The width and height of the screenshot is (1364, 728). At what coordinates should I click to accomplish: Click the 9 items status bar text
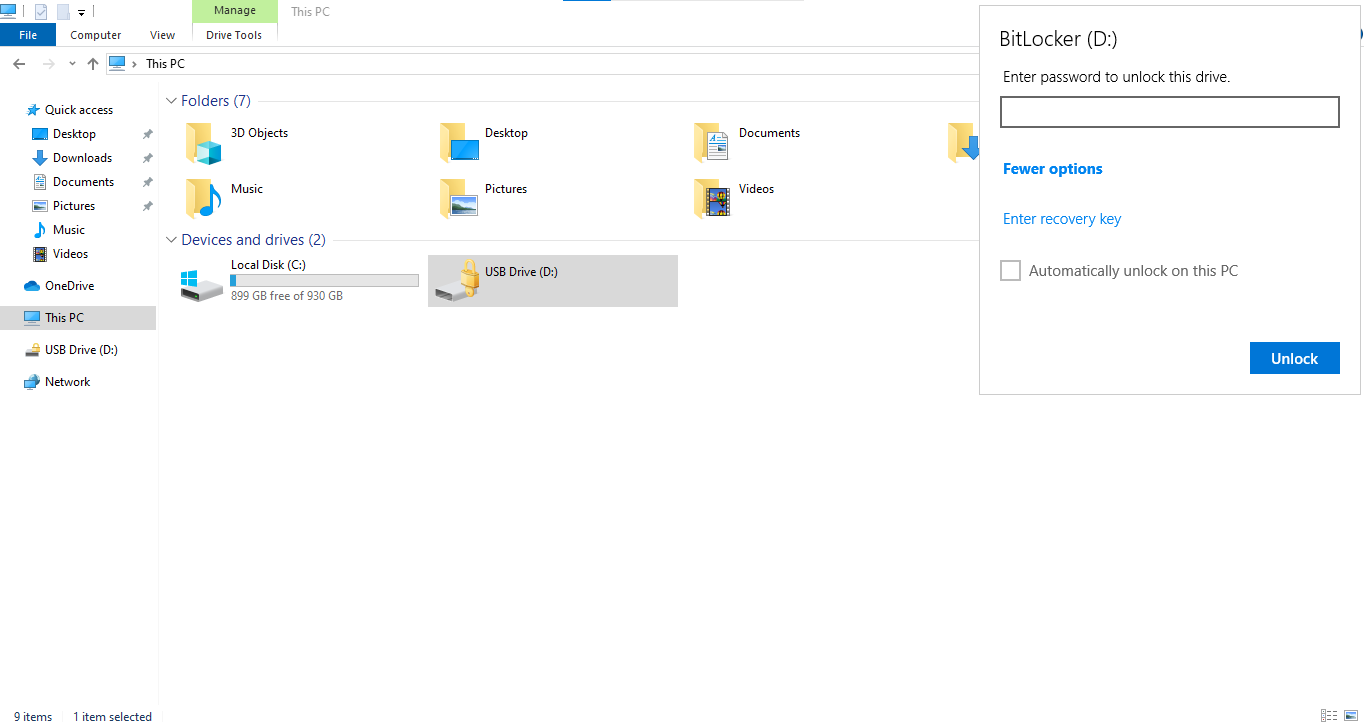click(x=33, y=717)
